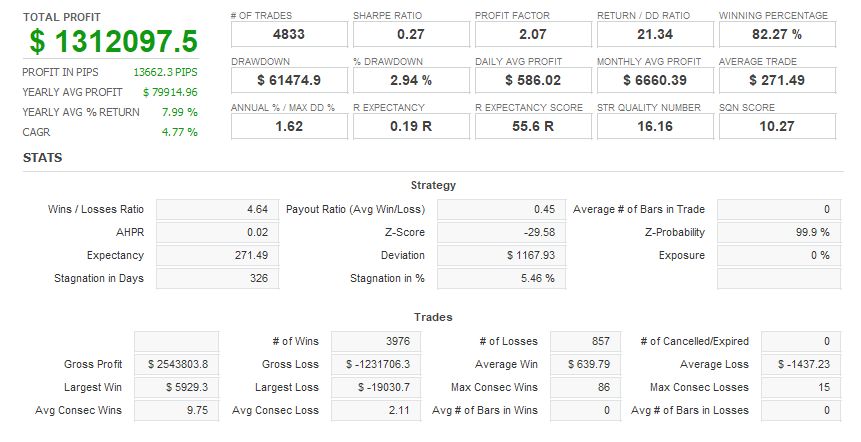Click the Sharpe Ratio value 0.27
Screen dimensions: 861x442
409,34
